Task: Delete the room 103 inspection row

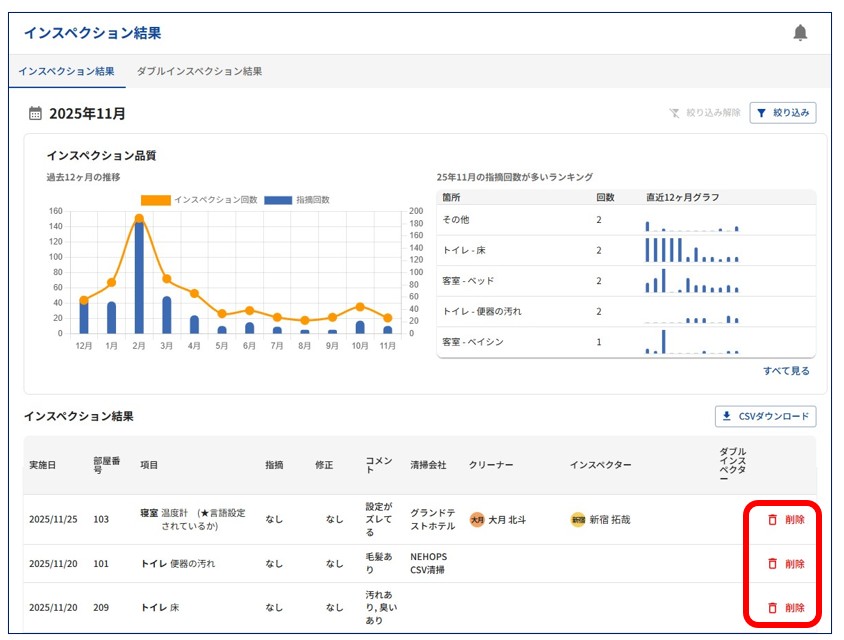Action: tap(785, 520)
